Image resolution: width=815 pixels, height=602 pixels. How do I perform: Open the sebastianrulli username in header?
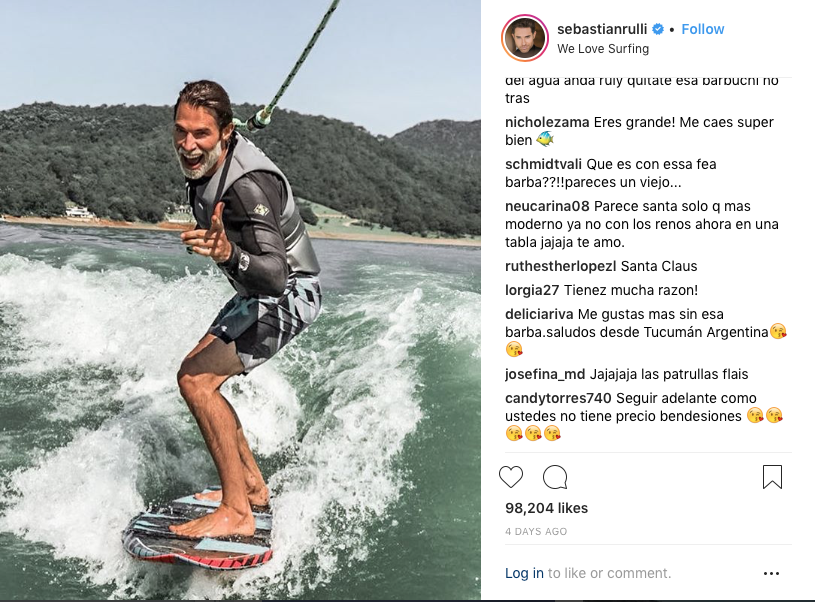pyautogui.click(x=603, y=29)
